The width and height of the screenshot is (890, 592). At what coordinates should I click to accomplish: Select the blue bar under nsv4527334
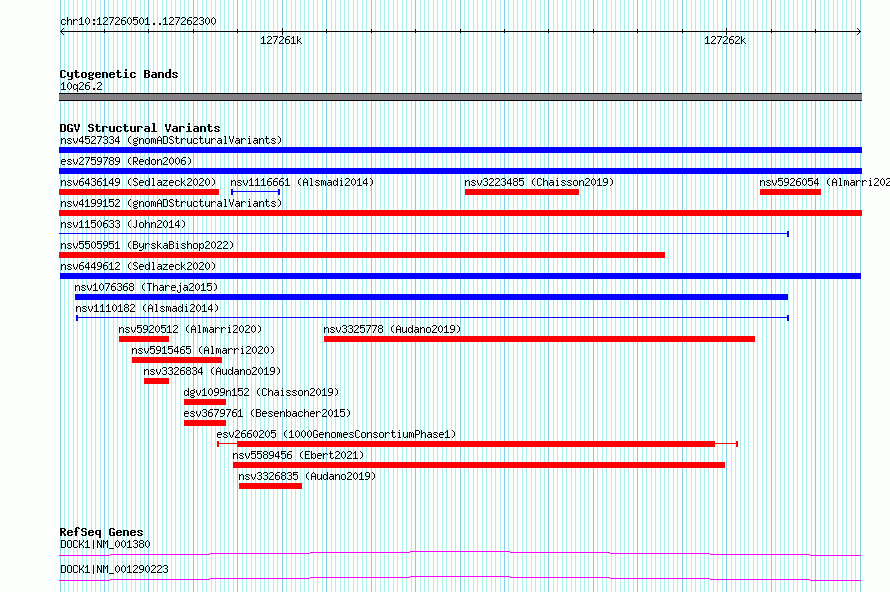tap(460, 150)
